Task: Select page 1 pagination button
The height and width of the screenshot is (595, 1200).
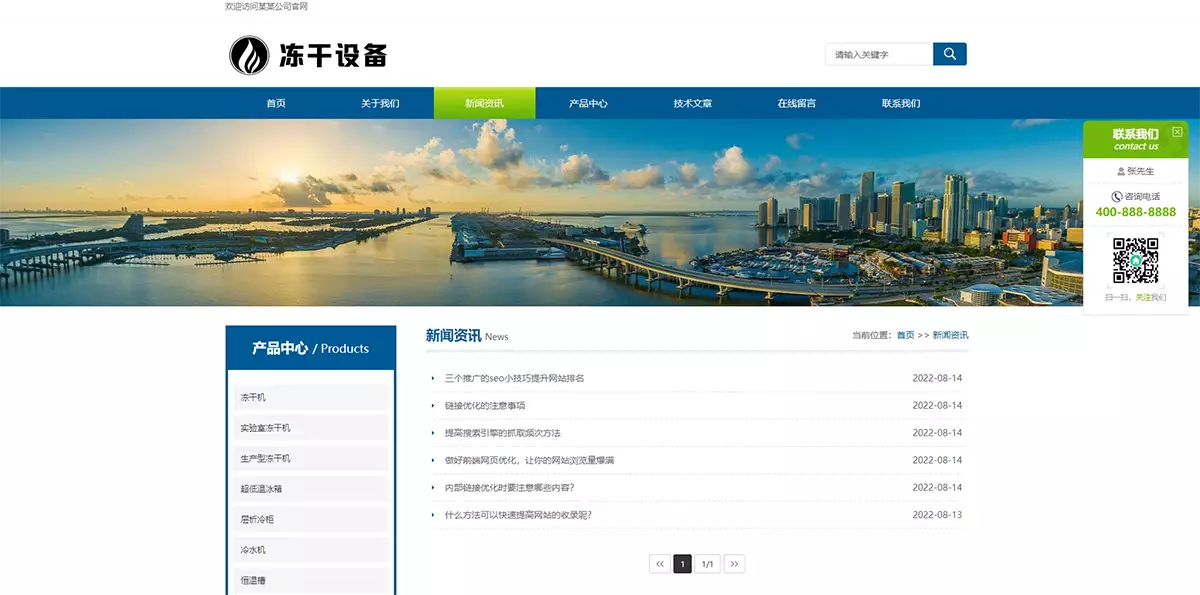Action: tap(682, 564)
